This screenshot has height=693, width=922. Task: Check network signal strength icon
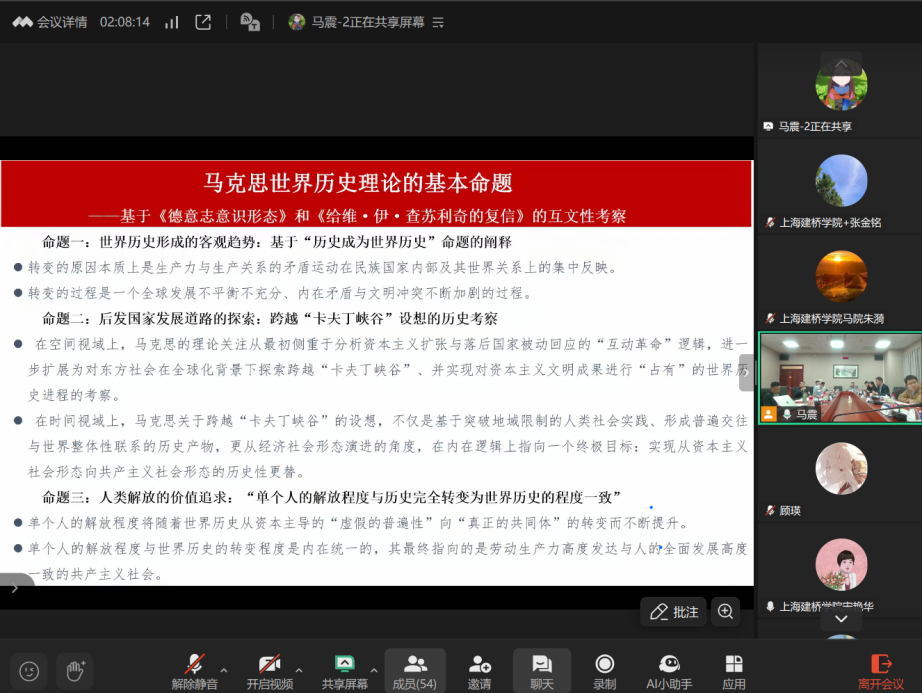point(171,22)
